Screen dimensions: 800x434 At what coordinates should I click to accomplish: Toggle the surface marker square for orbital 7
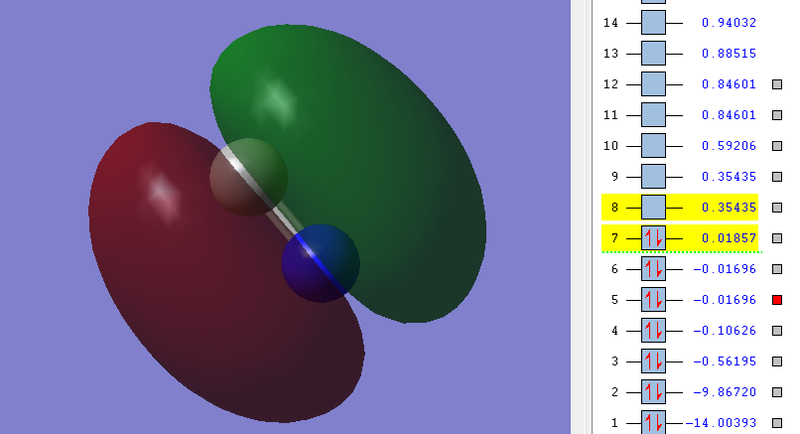coord(777,238)
